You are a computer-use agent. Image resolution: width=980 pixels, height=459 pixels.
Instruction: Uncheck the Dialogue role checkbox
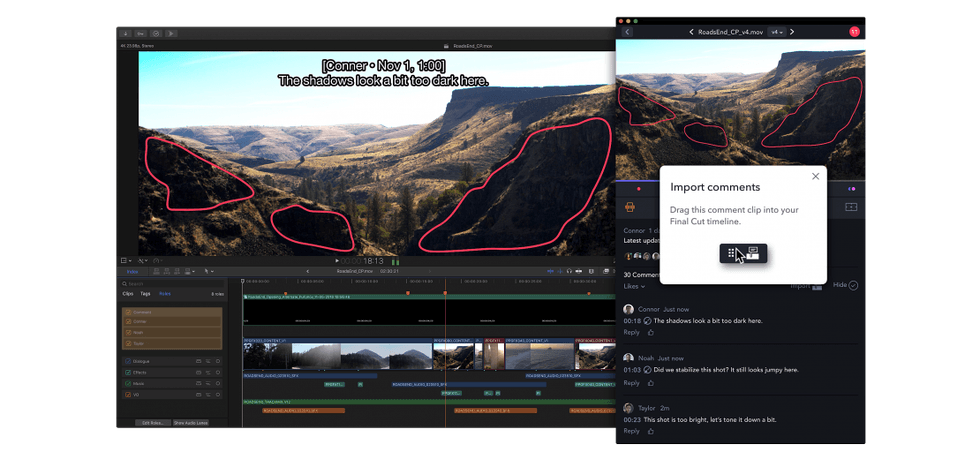(128, 361)
